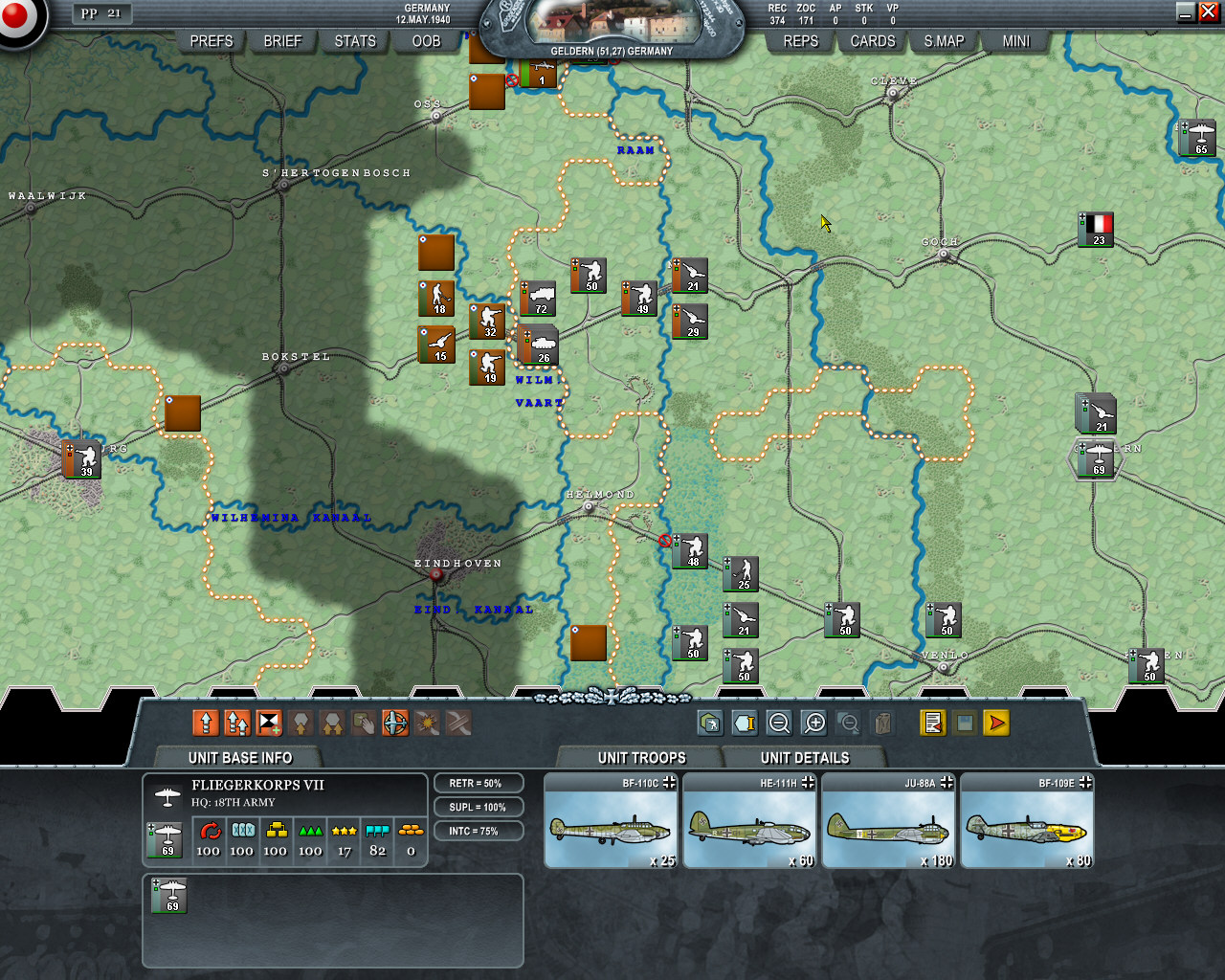Screen dimensions: 1225x980
Task: Click the PP 21 political points indicator
Action: tap(101, 13)
